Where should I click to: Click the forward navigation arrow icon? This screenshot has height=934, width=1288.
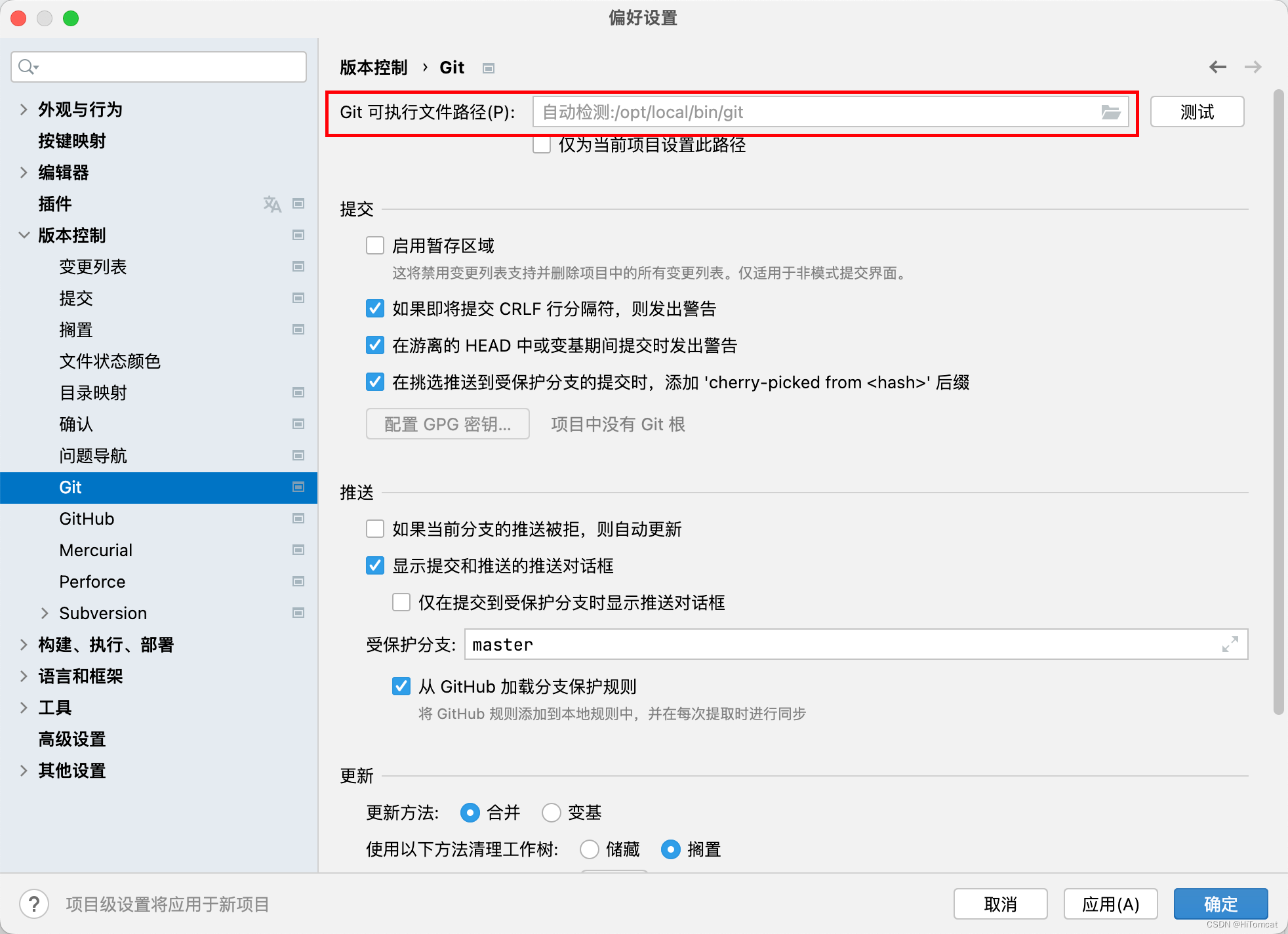(1253, 66)
